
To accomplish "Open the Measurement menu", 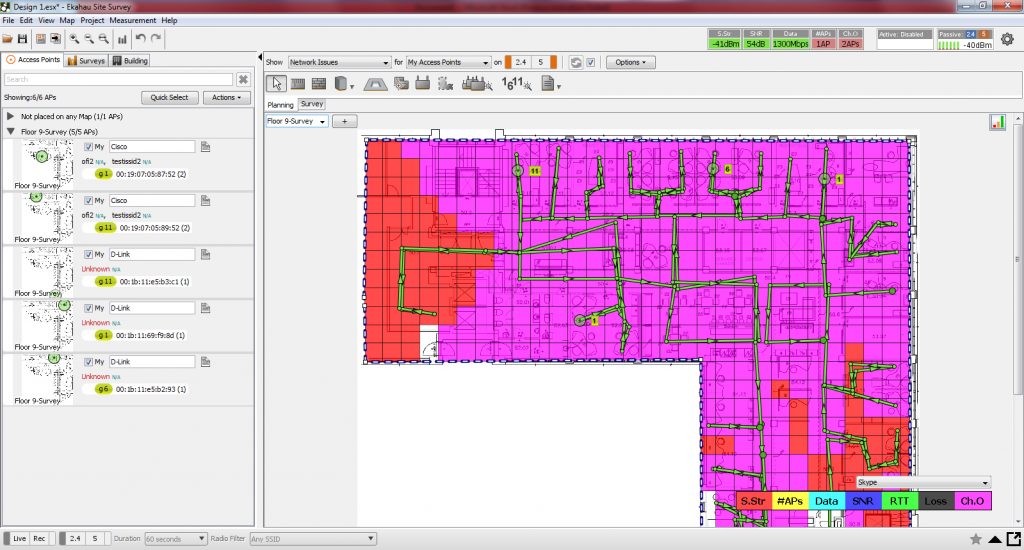I will click(x=133, y=20).
